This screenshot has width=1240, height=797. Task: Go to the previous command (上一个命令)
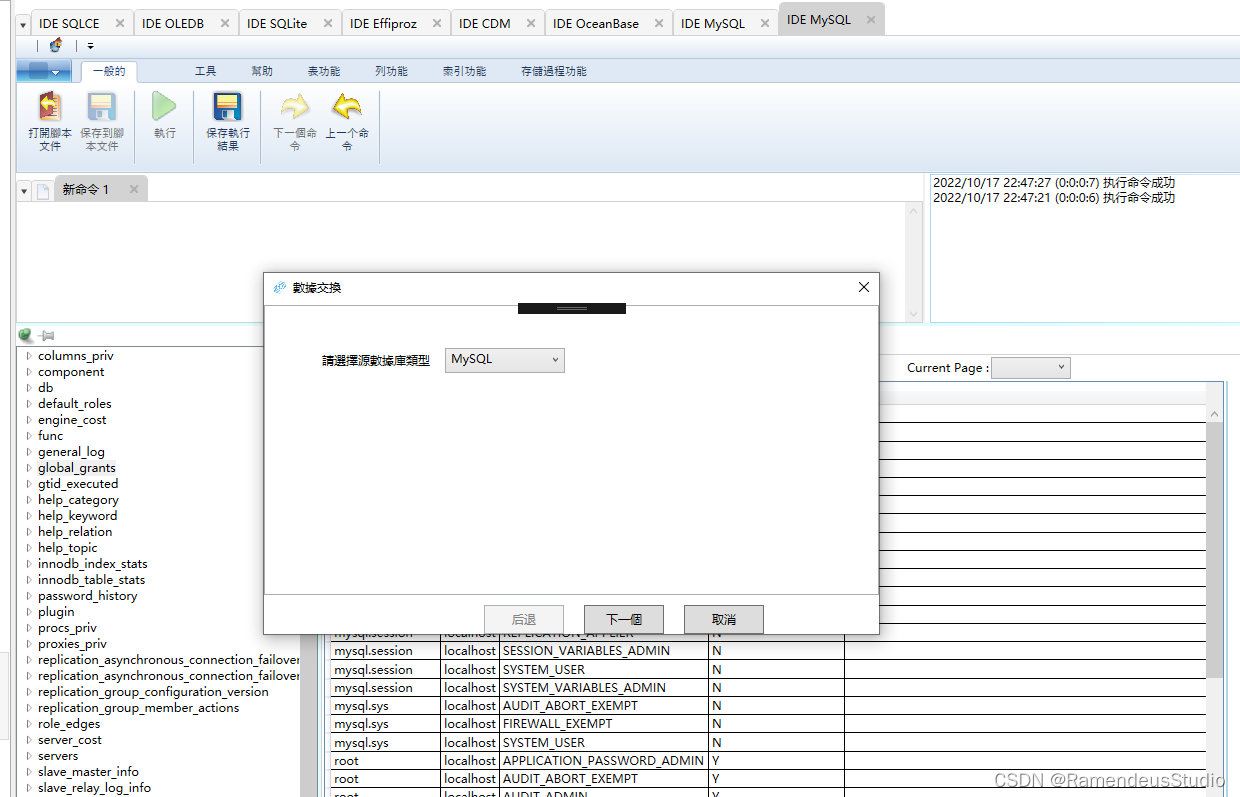pos(347,121)
